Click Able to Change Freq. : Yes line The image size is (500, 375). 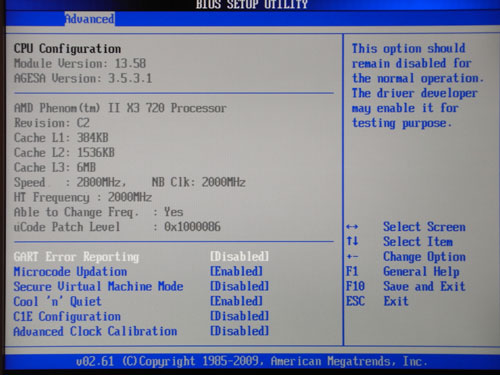tap(99, 212)
